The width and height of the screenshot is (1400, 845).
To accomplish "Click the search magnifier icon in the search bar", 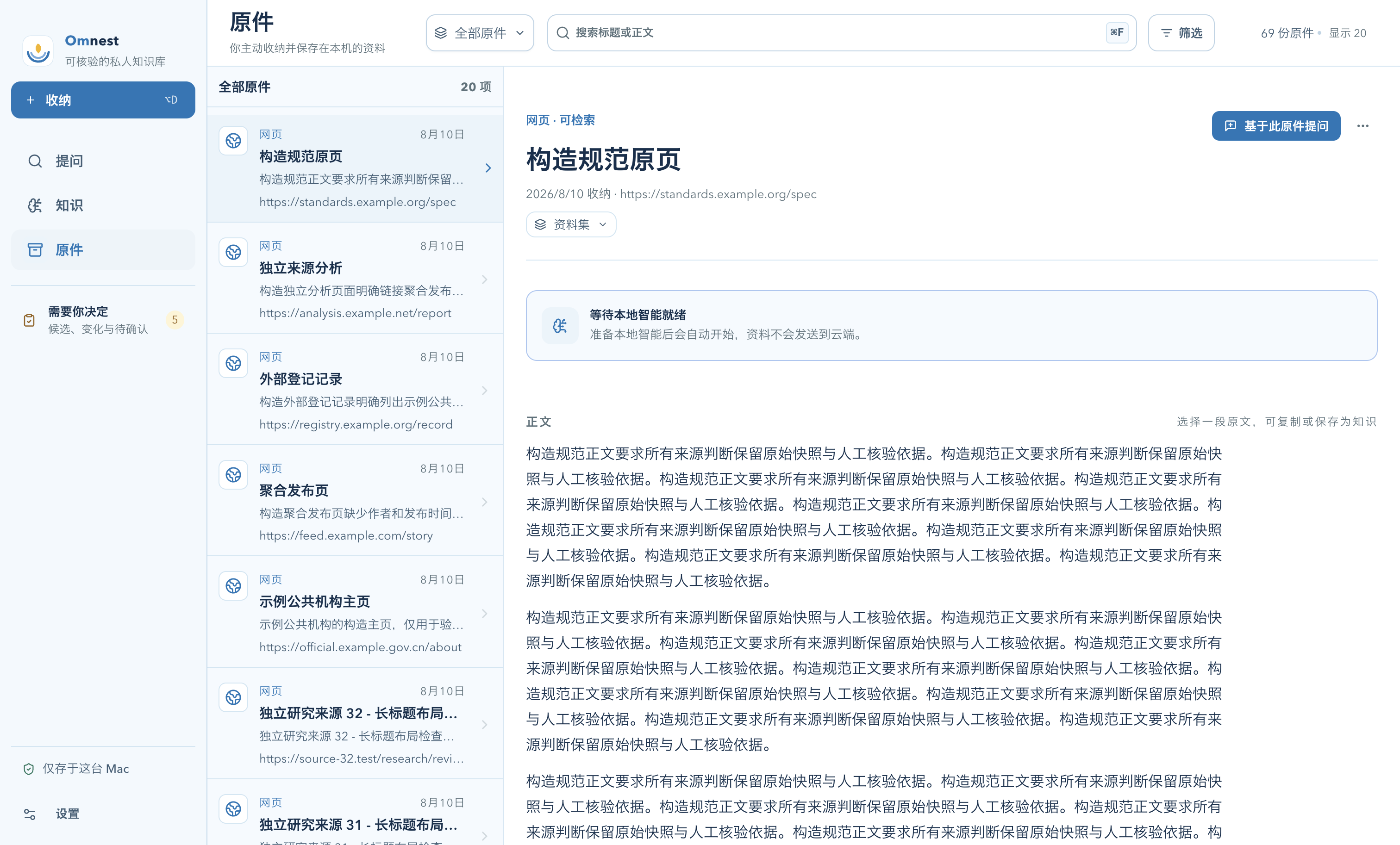I will pos(562,33).
